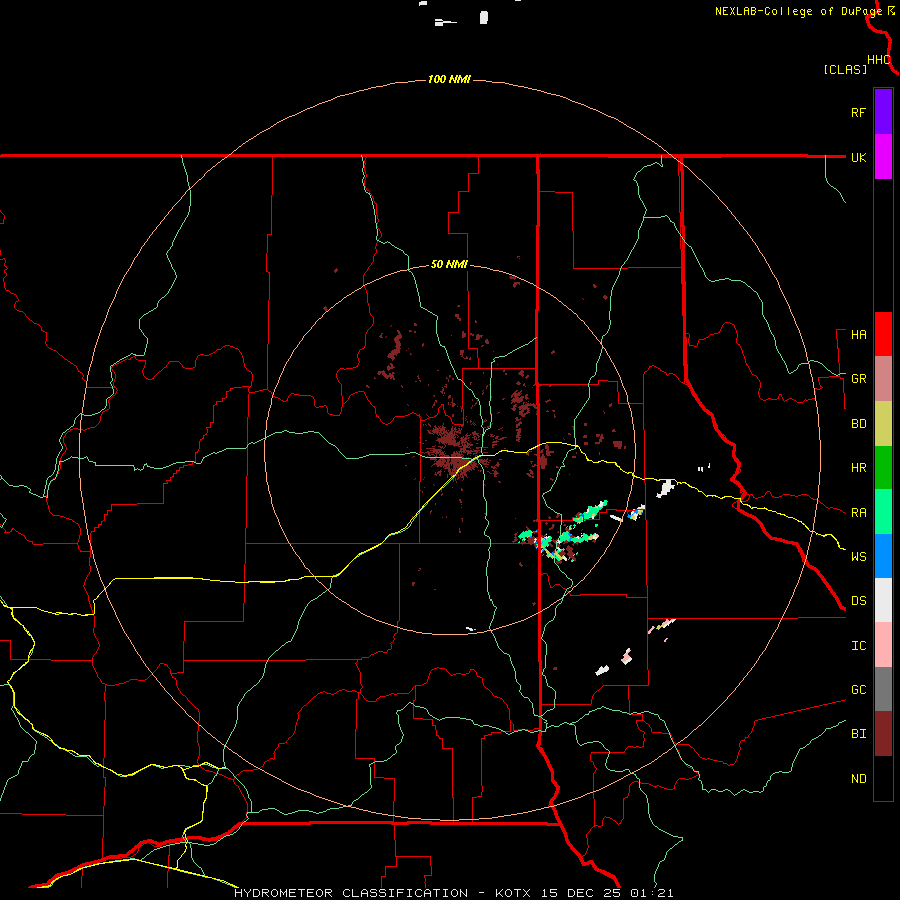Click the HR green legend swatch
Screen dimensions: 900x900
[x=883, y=467]
